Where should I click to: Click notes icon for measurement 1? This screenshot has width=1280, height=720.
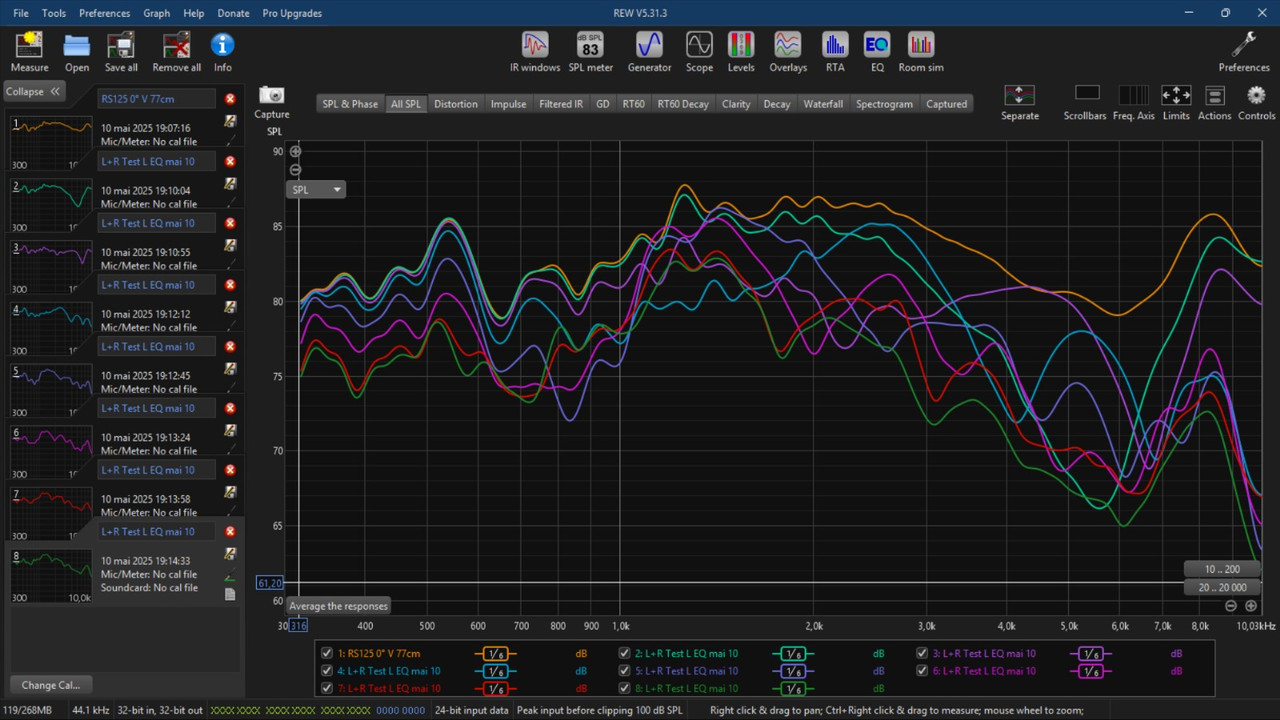[x=230, y=121]
